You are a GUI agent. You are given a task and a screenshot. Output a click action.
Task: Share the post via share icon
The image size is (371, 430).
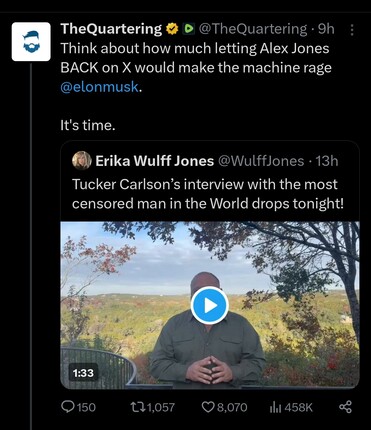click(345, 407)
